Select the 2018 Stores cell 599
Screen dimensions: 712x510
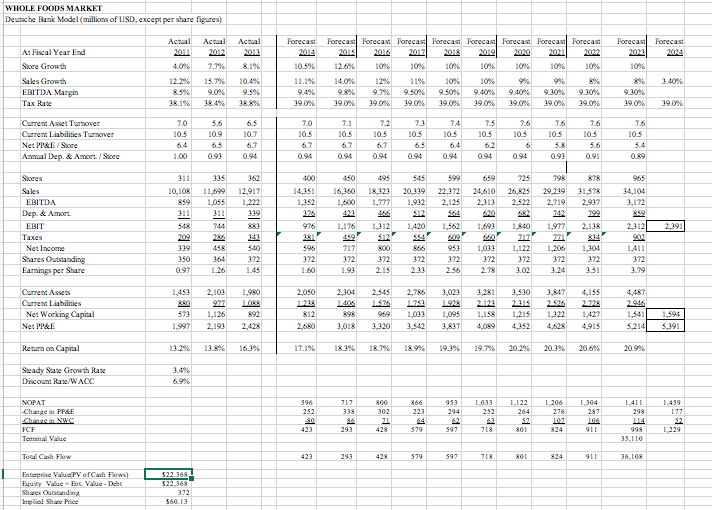[x=454, y=178]
